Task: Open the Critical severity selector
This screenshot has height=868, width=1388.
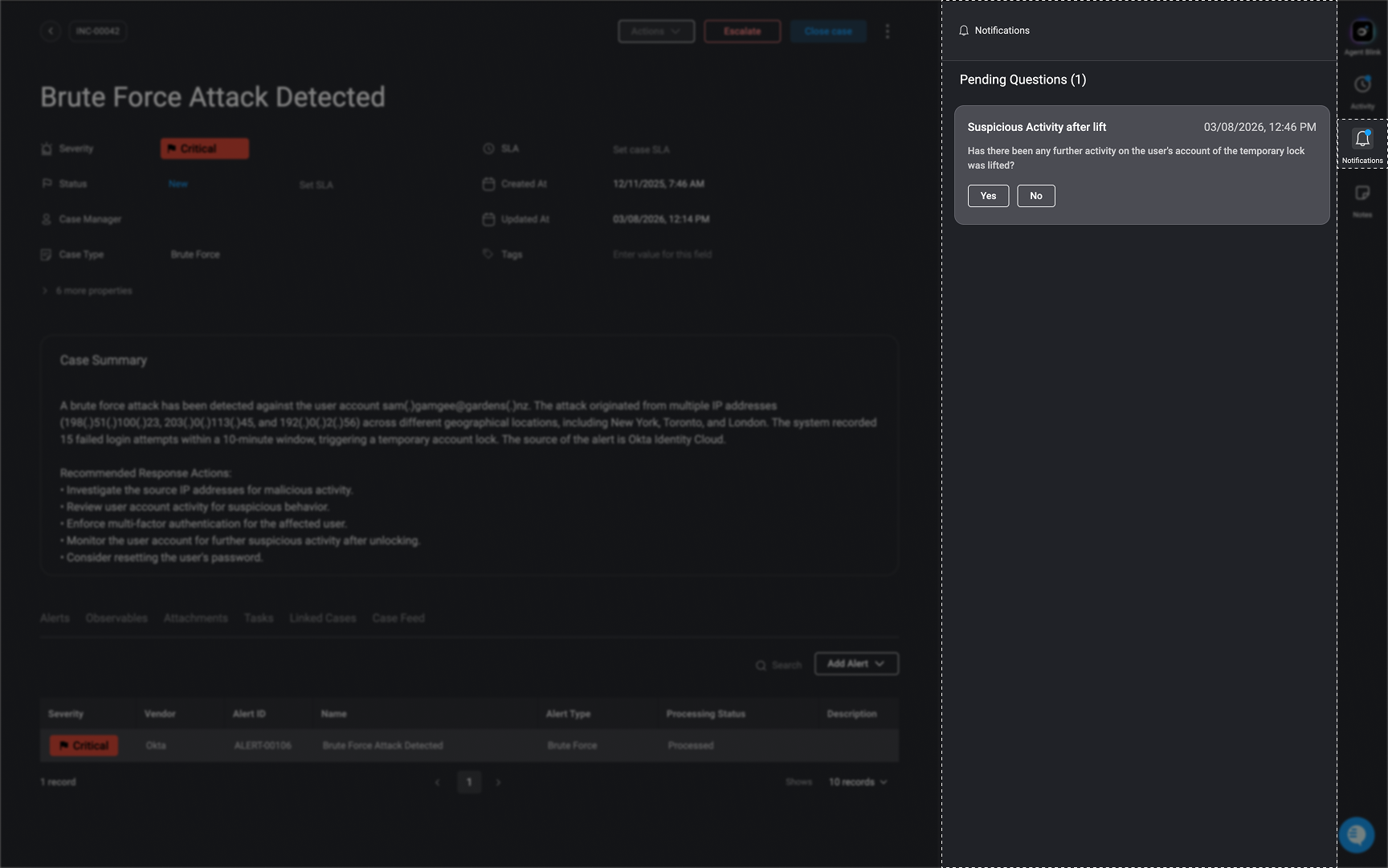Action: [205, 149]
